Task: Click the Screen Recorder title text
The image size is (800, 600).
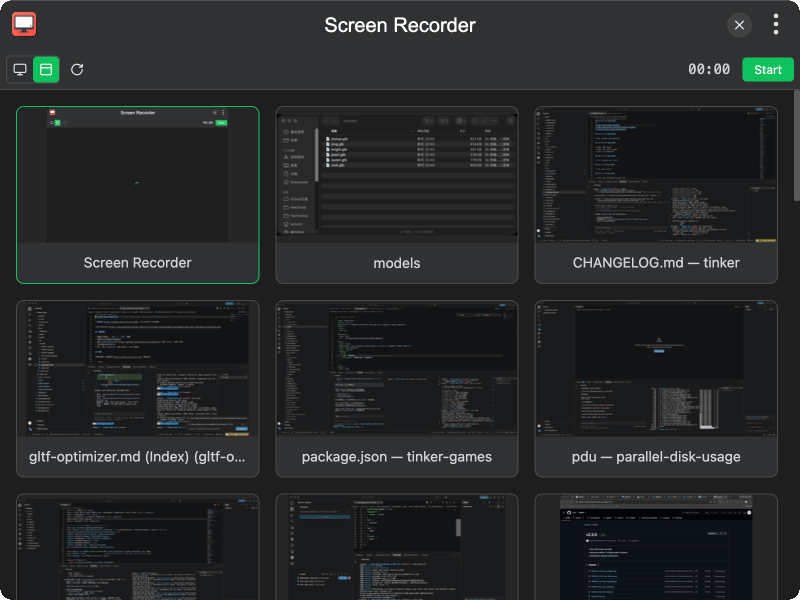Action: point(400,25)
